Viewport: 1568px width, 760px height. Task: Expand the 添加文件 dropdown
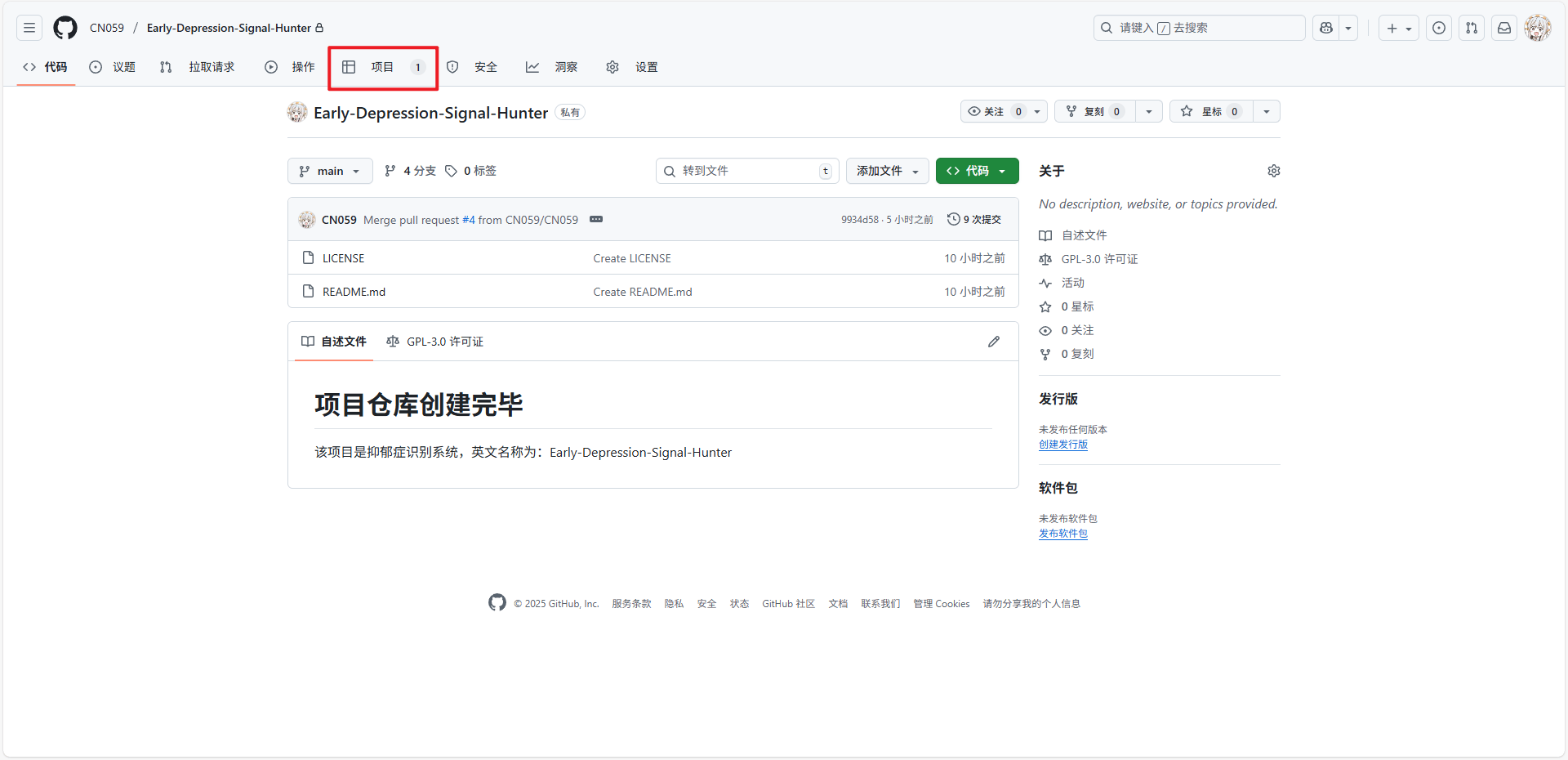887,171
